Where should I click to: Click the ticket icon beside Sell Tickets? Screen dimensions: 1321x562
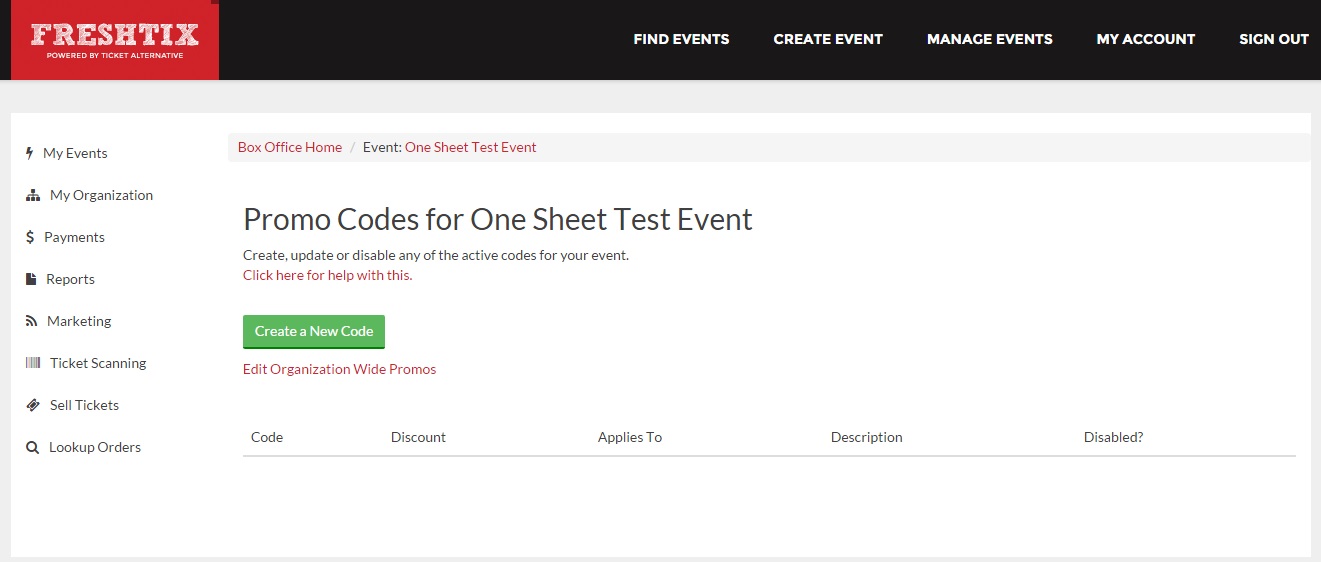tap(33, 405)
